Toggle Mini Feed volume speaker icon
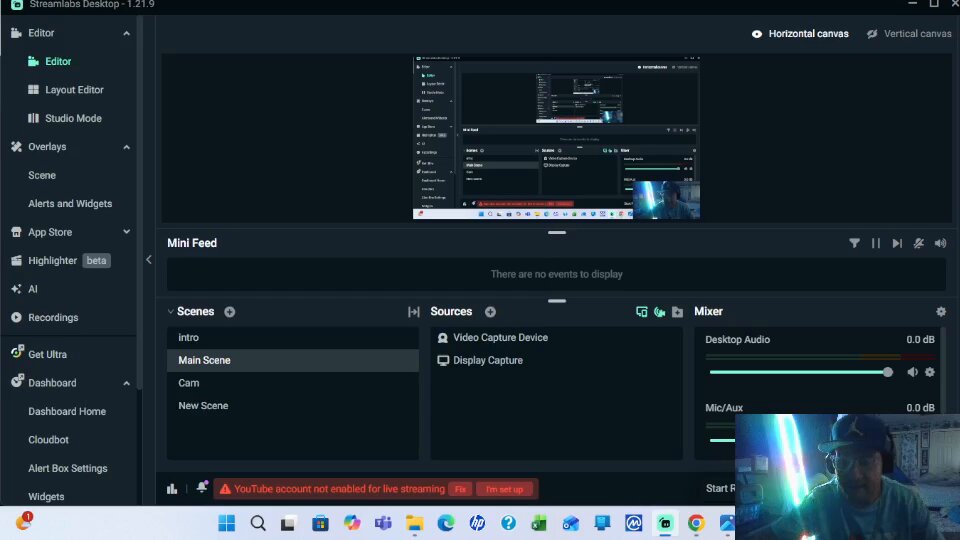This screenshot has height=540, width=960. click(x=940, y=243)
